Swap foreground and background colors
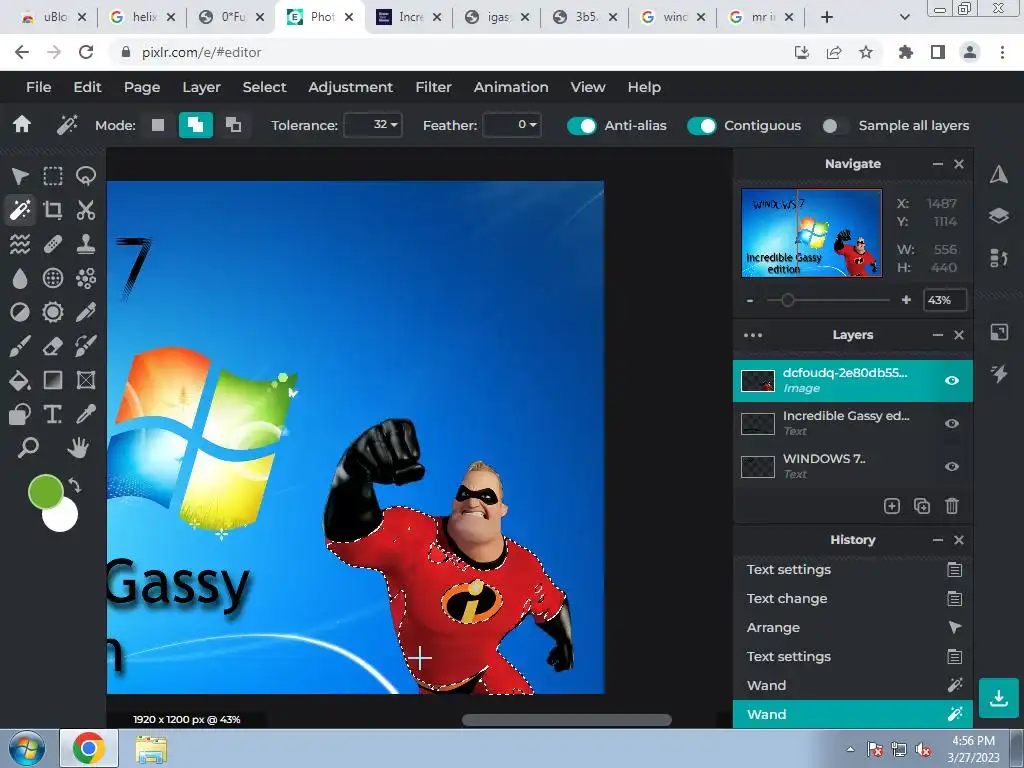1024x768 pixels. (75, 486)
